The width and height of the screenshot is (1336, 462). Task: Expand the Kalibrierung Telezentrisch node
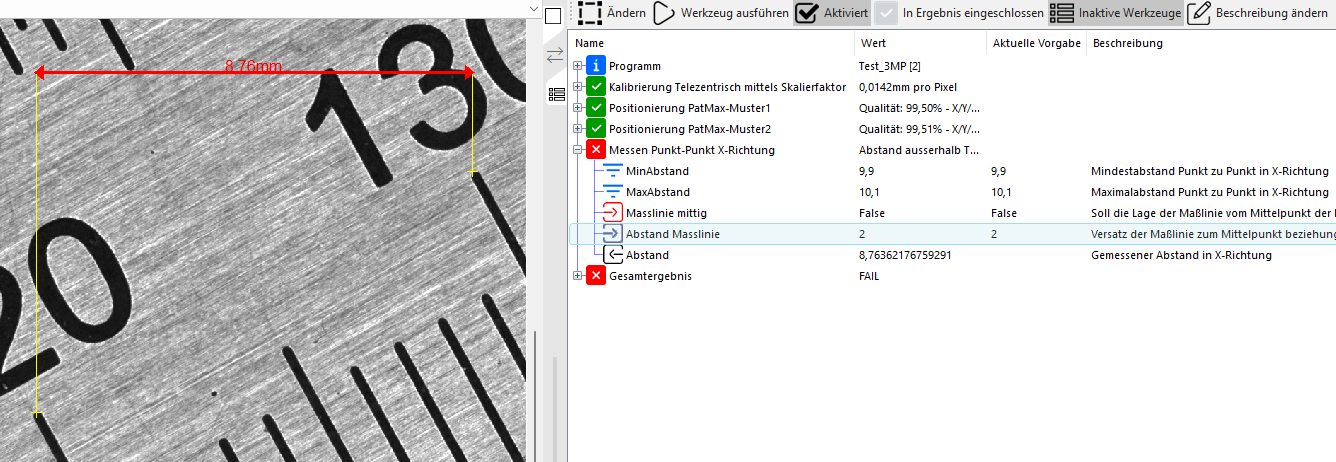coord(578,87)
